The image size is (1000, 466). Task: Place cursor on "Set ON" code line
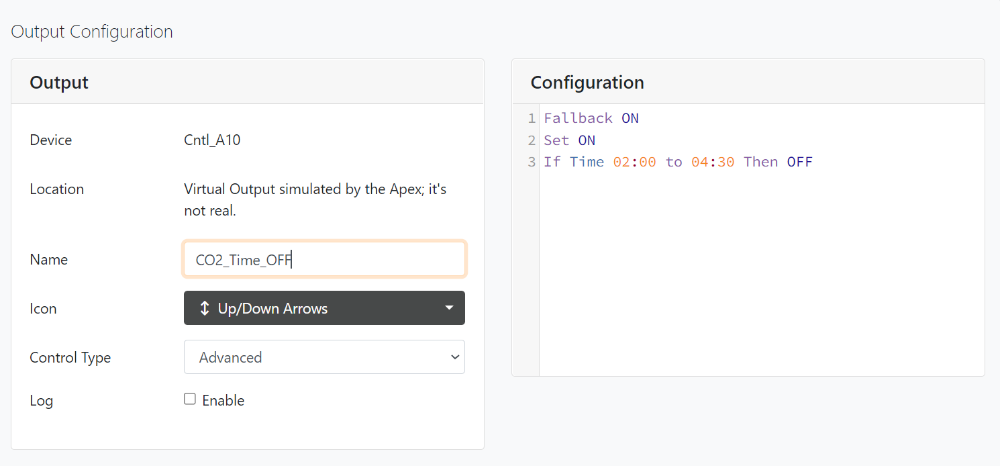[569, 140]
